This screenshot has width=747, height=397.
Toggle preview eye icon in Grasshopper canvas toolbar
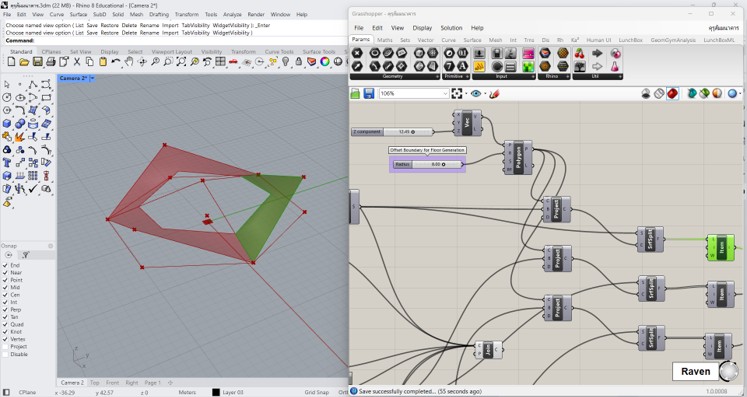475,93
